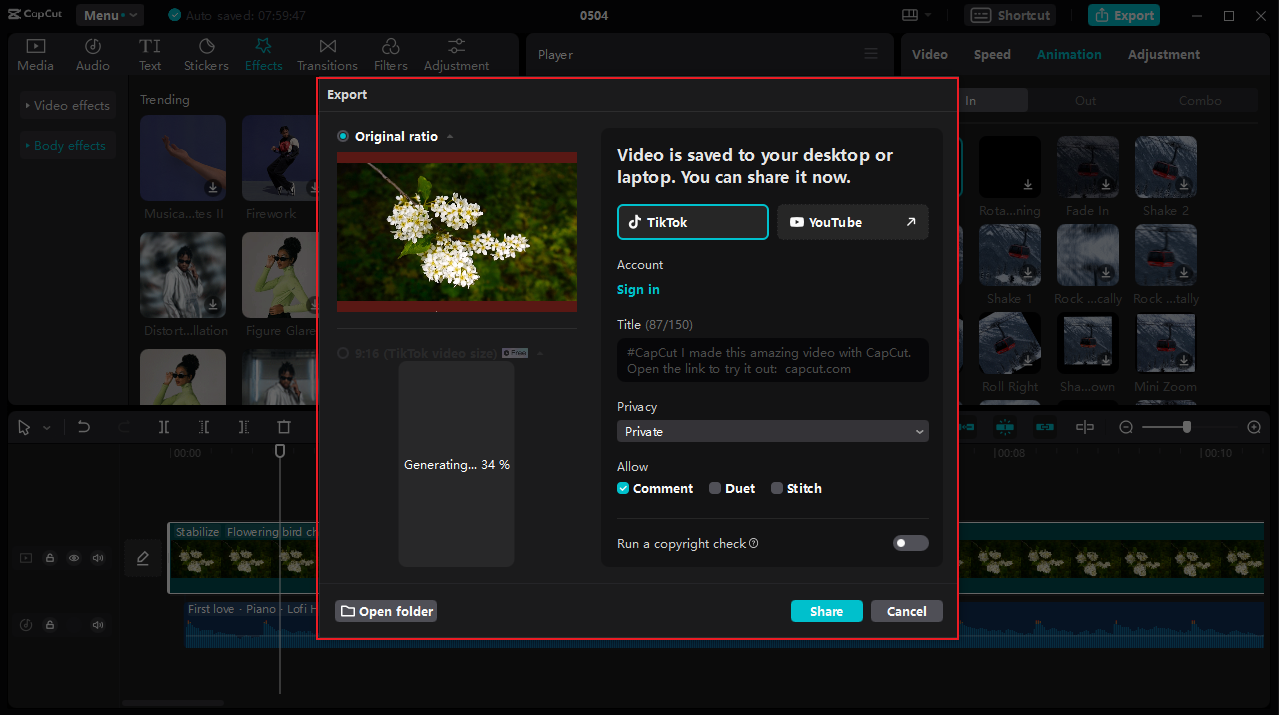
Task: Download the Firework effect
Action: pyautogui.click(x=313, y=188)
